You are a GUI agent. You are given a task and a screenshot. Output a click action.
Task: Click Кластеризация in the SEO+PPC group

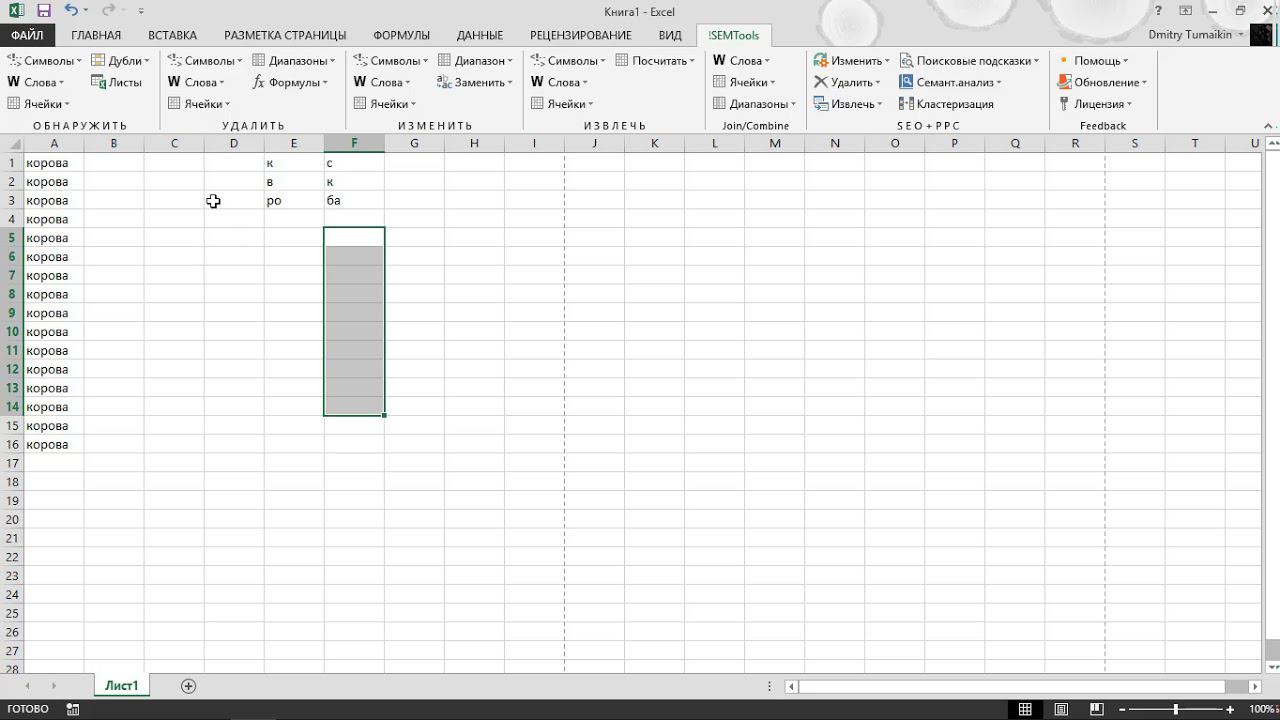coord(946,104)
